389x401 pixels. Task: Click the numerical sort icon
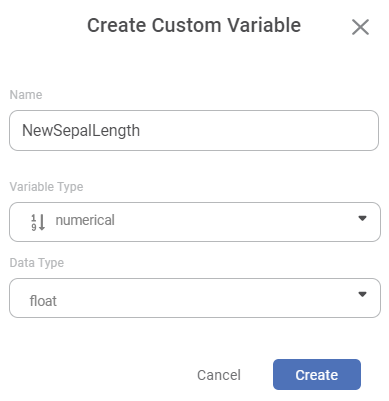38,222
